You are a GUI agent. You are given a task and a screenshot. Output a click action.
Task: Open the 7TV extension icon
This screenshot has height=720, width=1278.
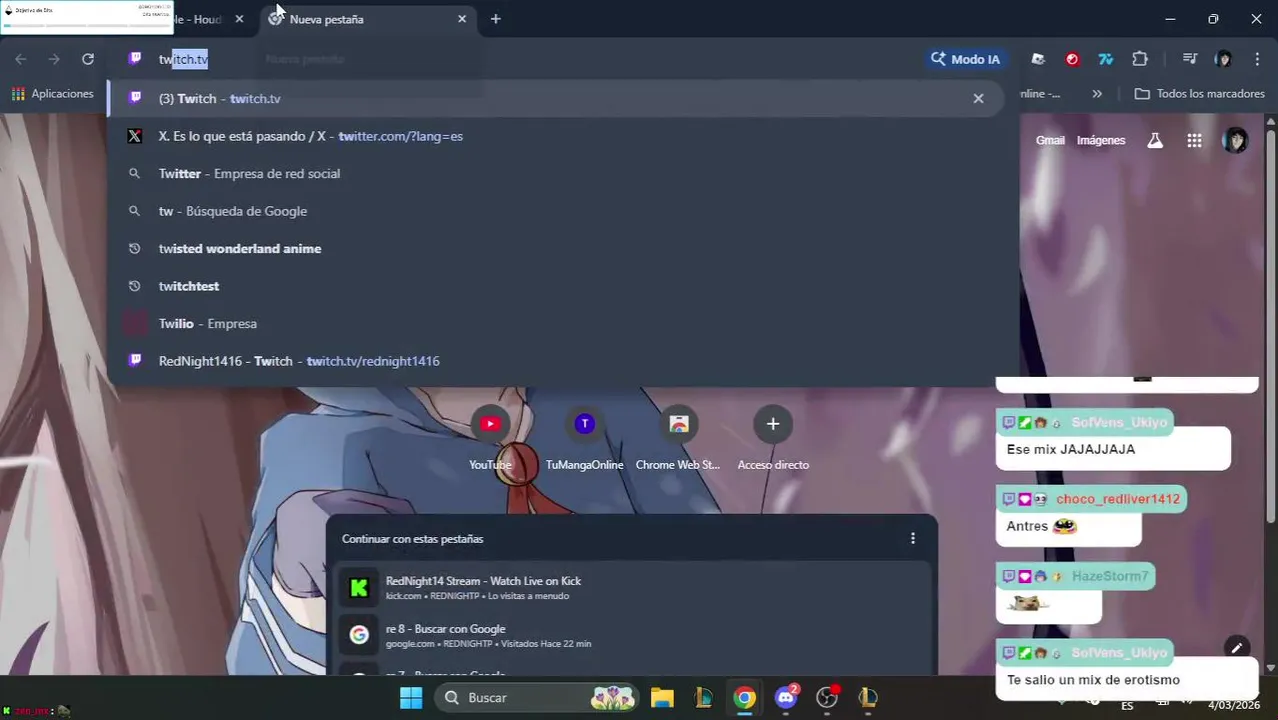(1106, 59)
